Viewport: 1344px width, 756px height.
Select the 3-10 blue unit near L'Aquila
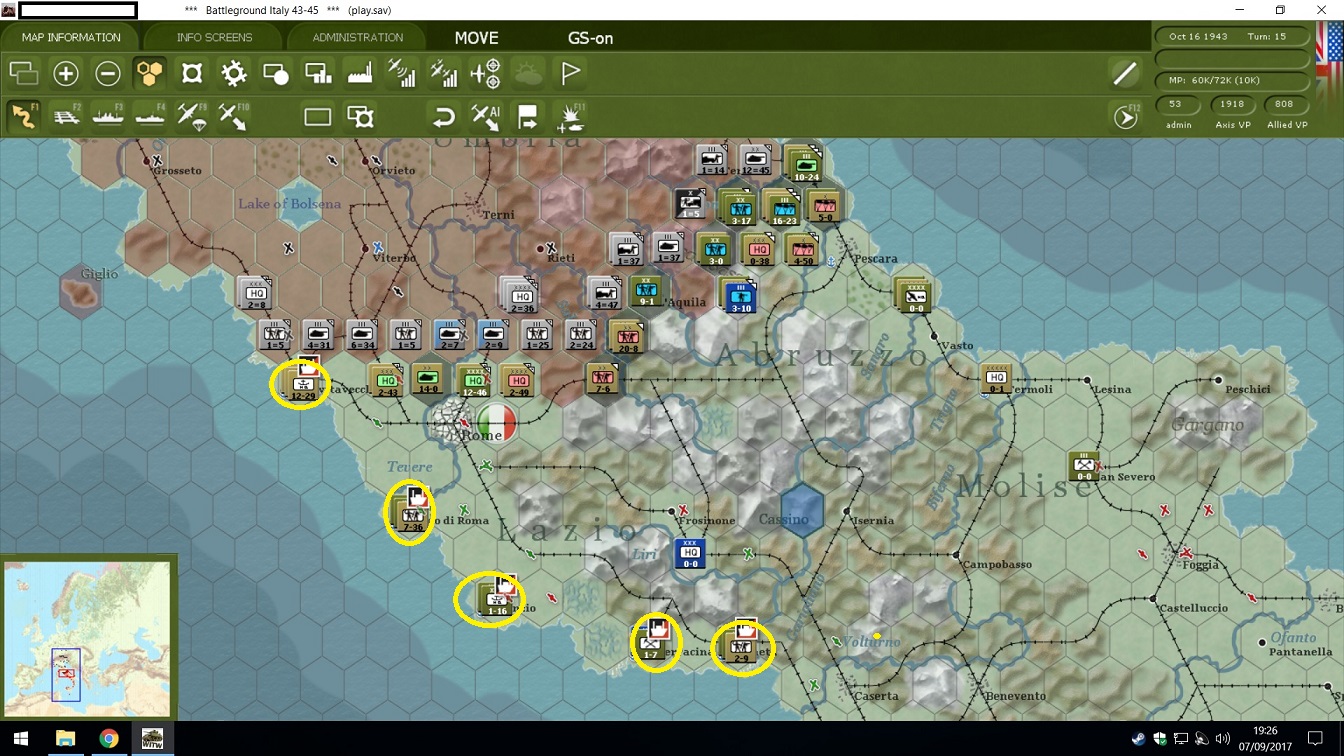(740, 297)
